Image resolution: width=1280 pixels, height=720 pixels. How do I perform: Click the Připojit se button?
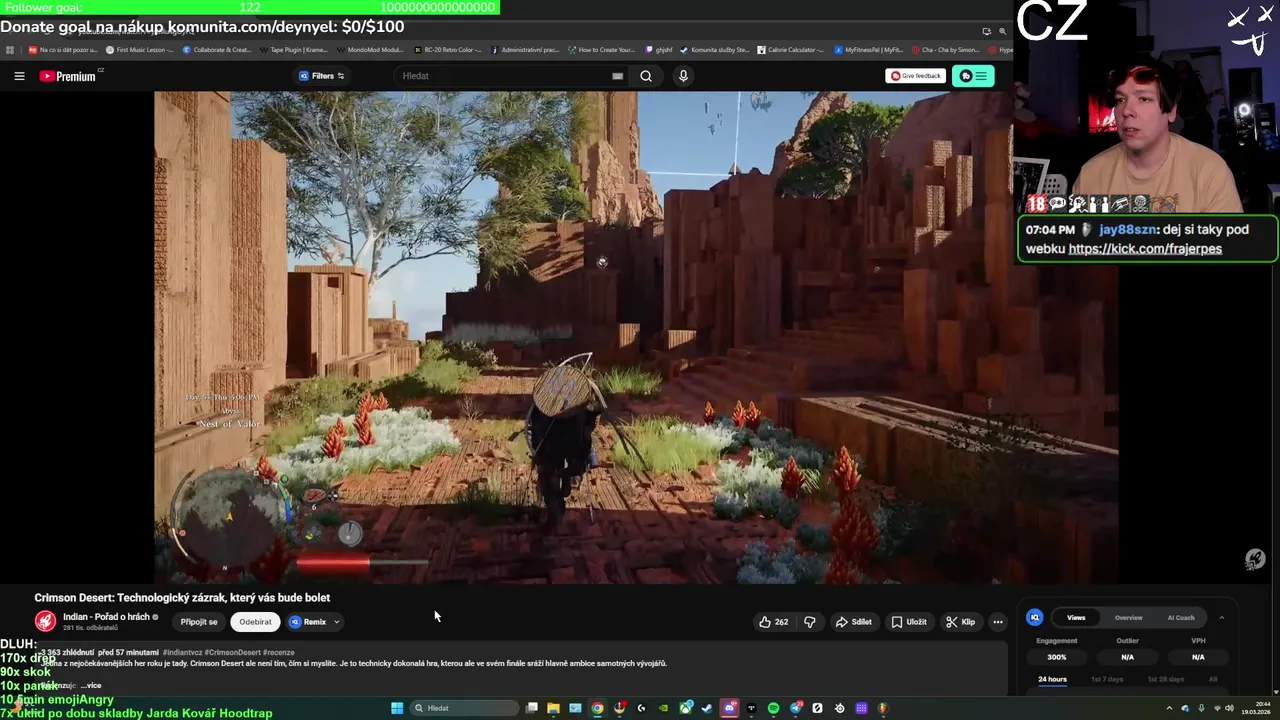point(199,622)
